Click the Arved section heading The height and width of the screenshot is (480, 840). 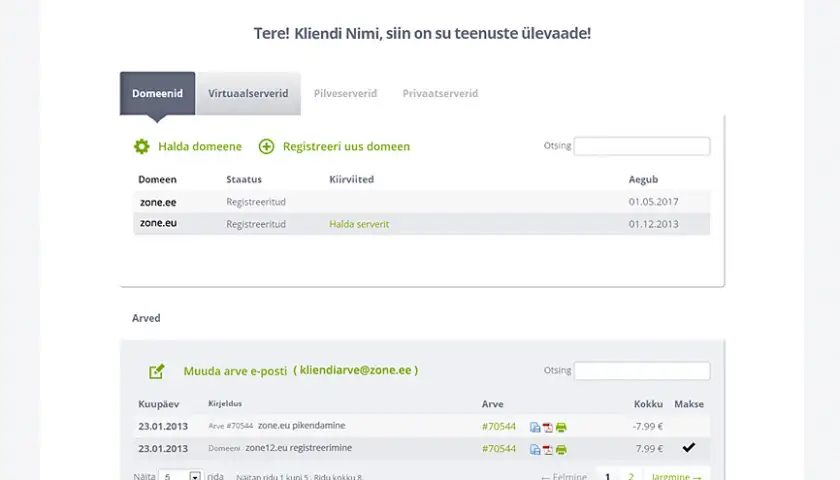(x=146, y=318)
